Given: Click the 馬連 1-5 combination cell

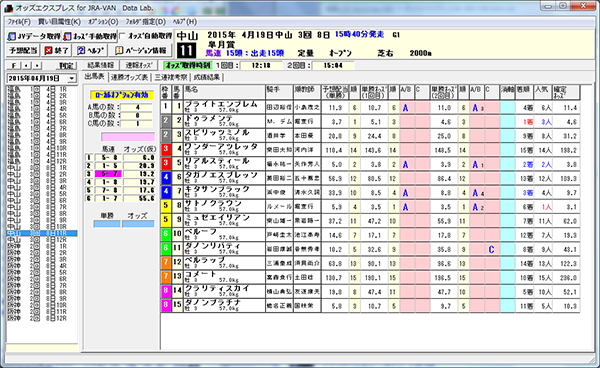Looking at the screenshot, I should point(109,166).
